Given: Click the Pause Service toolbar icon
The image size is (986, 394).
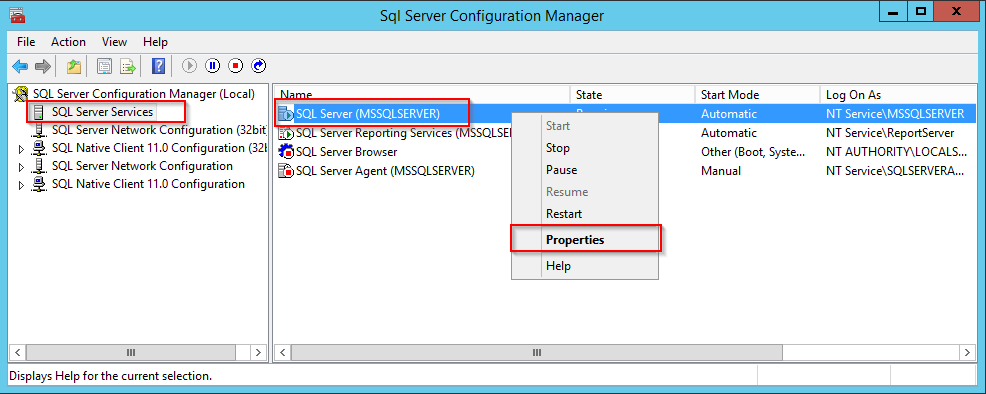Looking at the screenshot, I should (x=213, y=65).
